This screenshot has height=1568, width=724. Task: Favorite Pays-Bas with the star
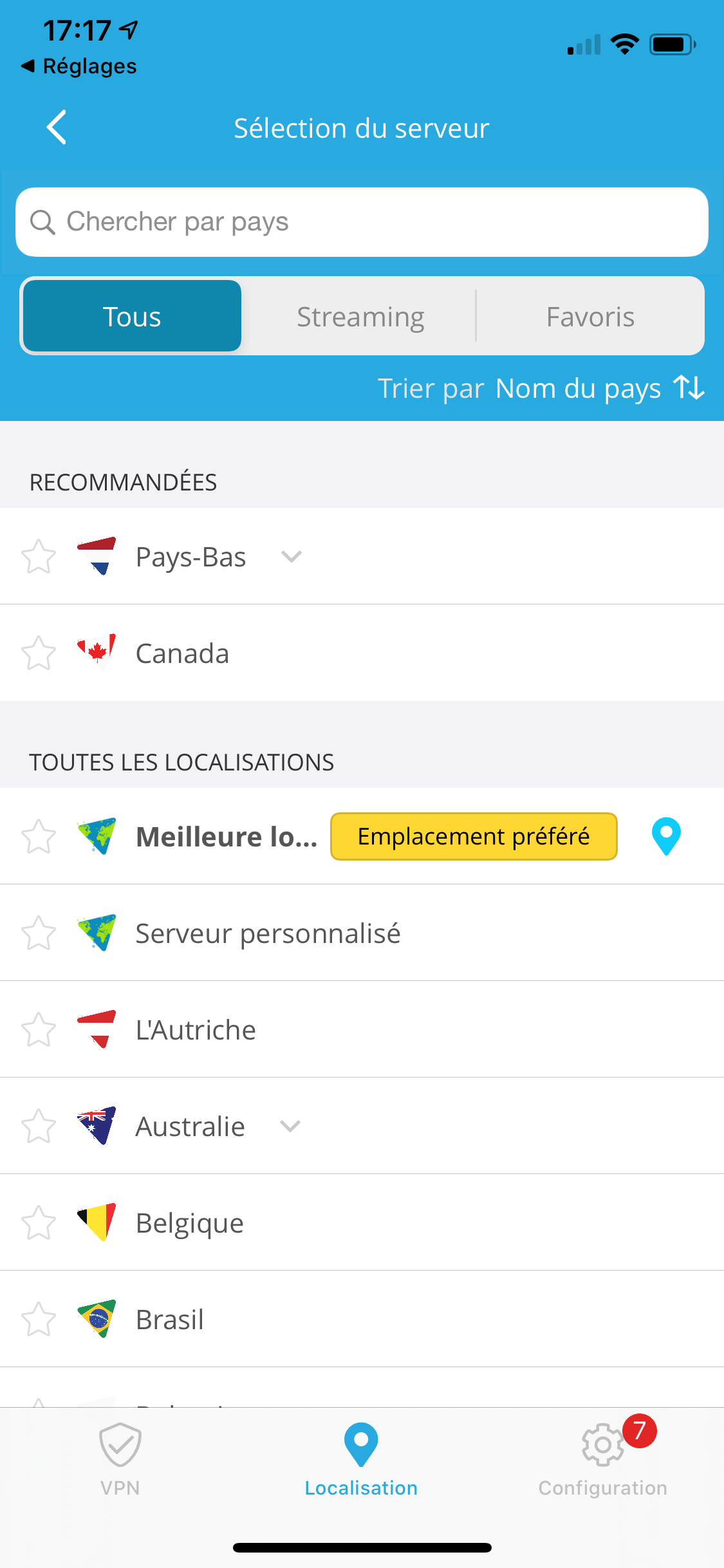[x=39, y=556]
